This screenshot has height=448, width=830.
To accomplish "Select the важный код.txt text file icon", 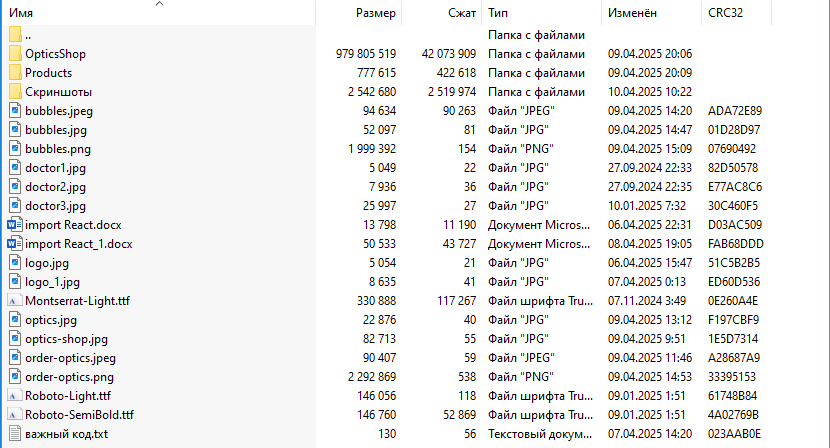I will tap(14, 434).
